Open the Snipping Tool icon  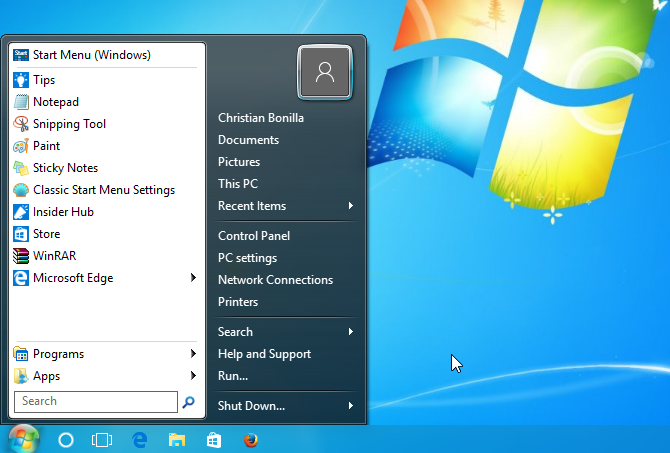[x=22, y=124]
